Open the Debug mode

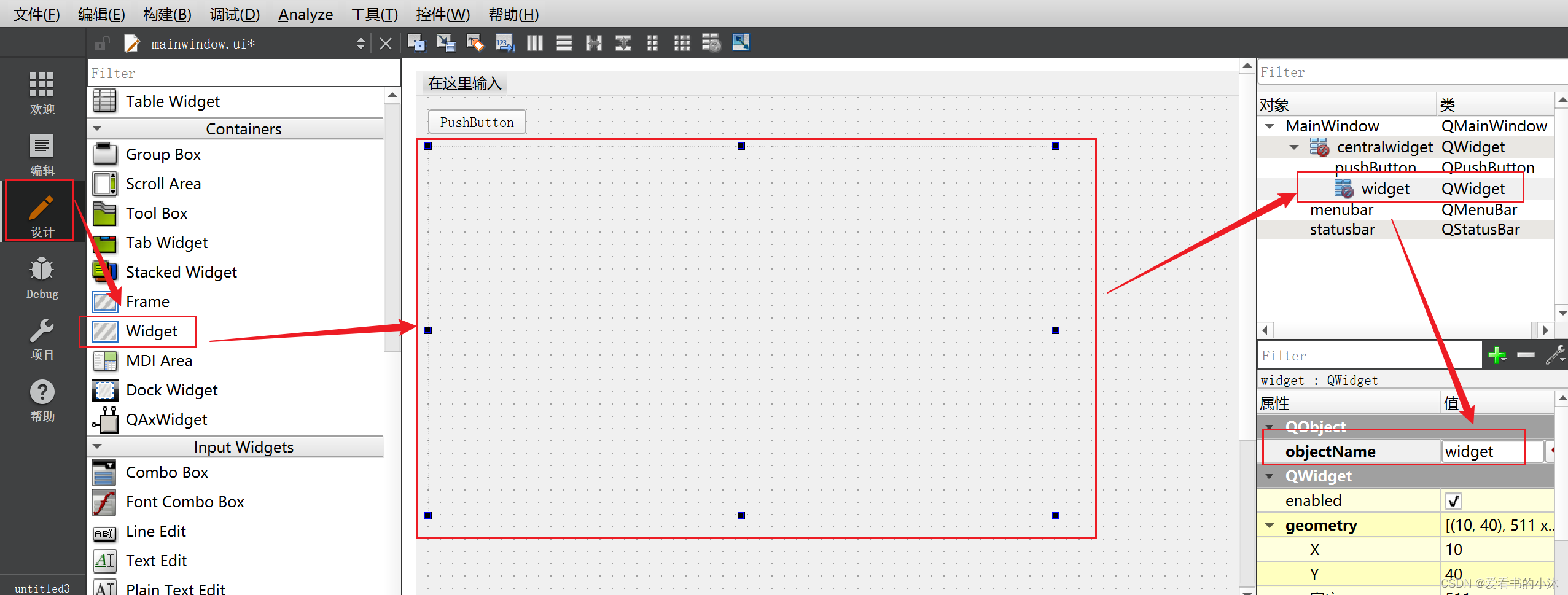42,278
